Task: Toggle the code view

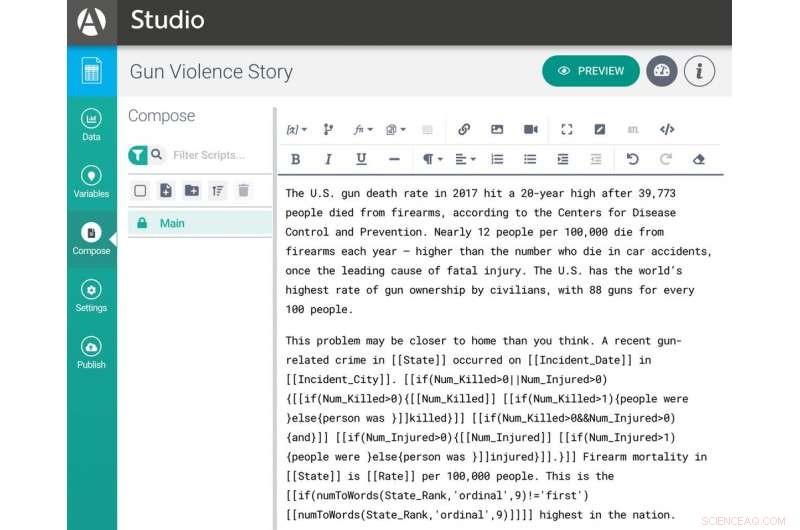Action: coord(667,129)
